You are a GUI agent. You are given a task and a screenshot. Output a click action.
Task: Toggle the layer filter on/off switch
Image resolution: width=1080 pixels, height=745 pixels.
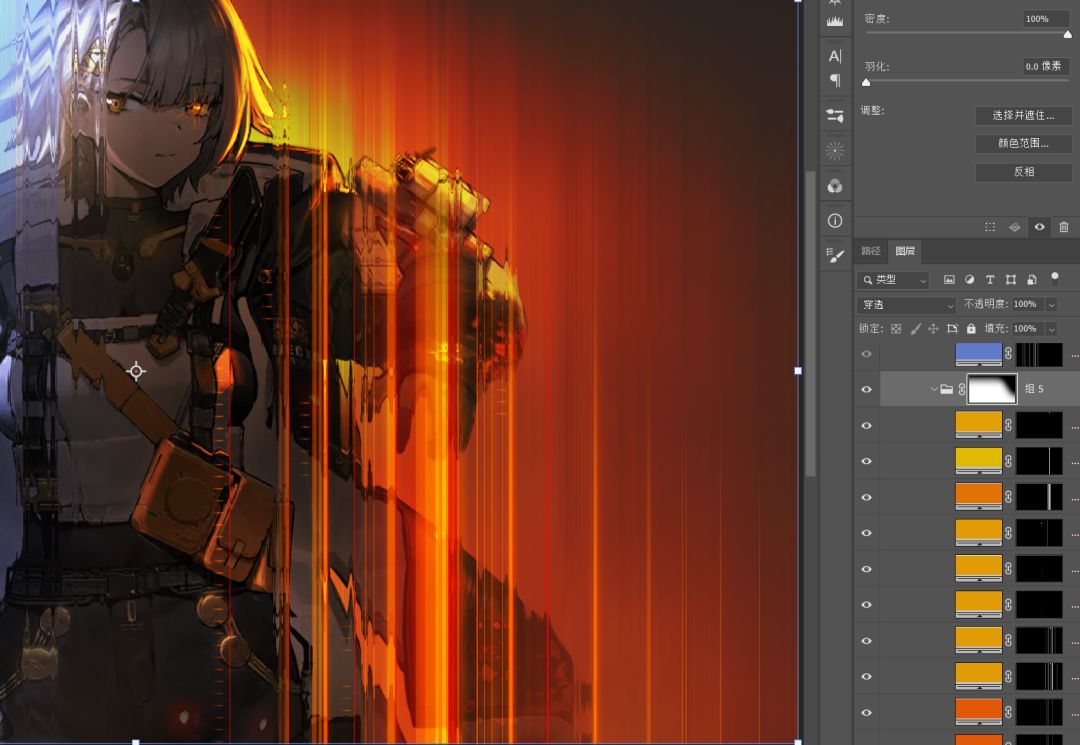click(x=1054, y=278)
